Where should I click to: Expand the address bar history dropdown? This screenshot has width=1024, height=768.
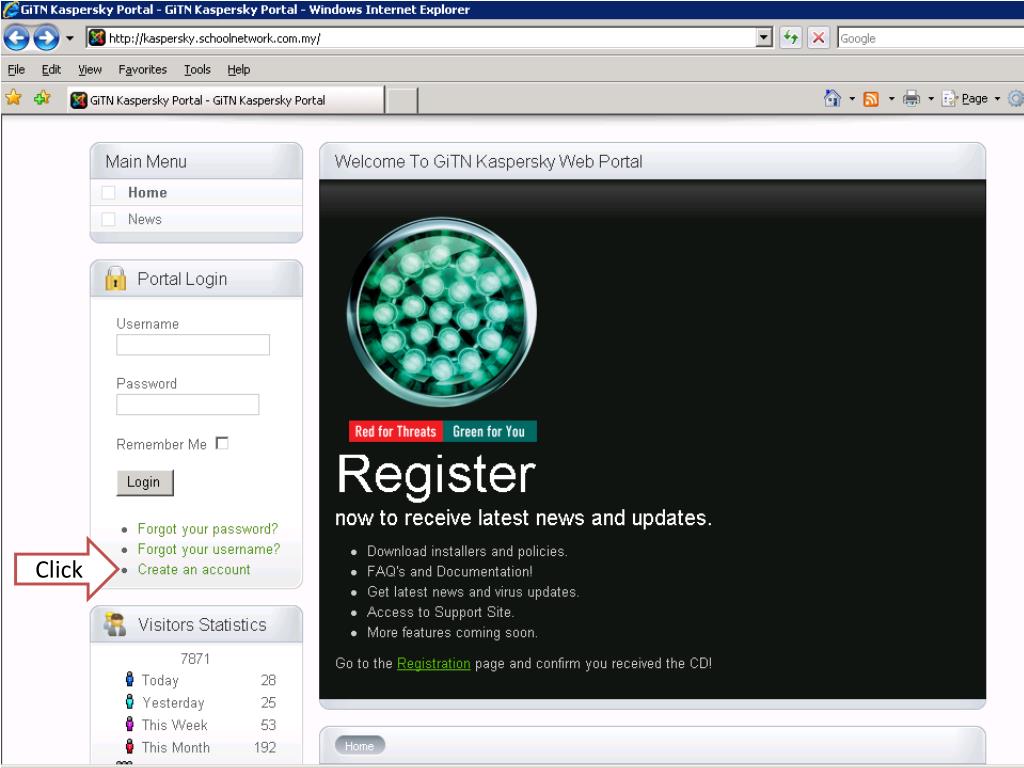click(x=763, y=38)
